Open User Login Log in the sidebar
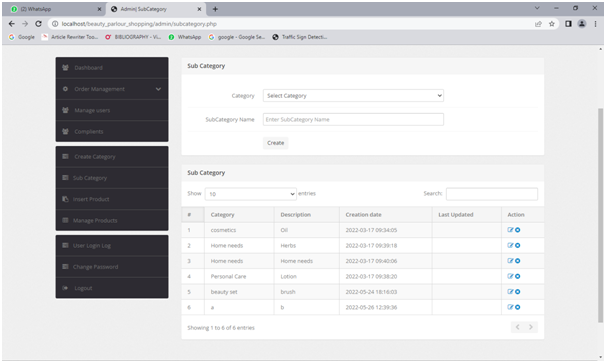Screen dimensions: 606x363 (112, 245)
